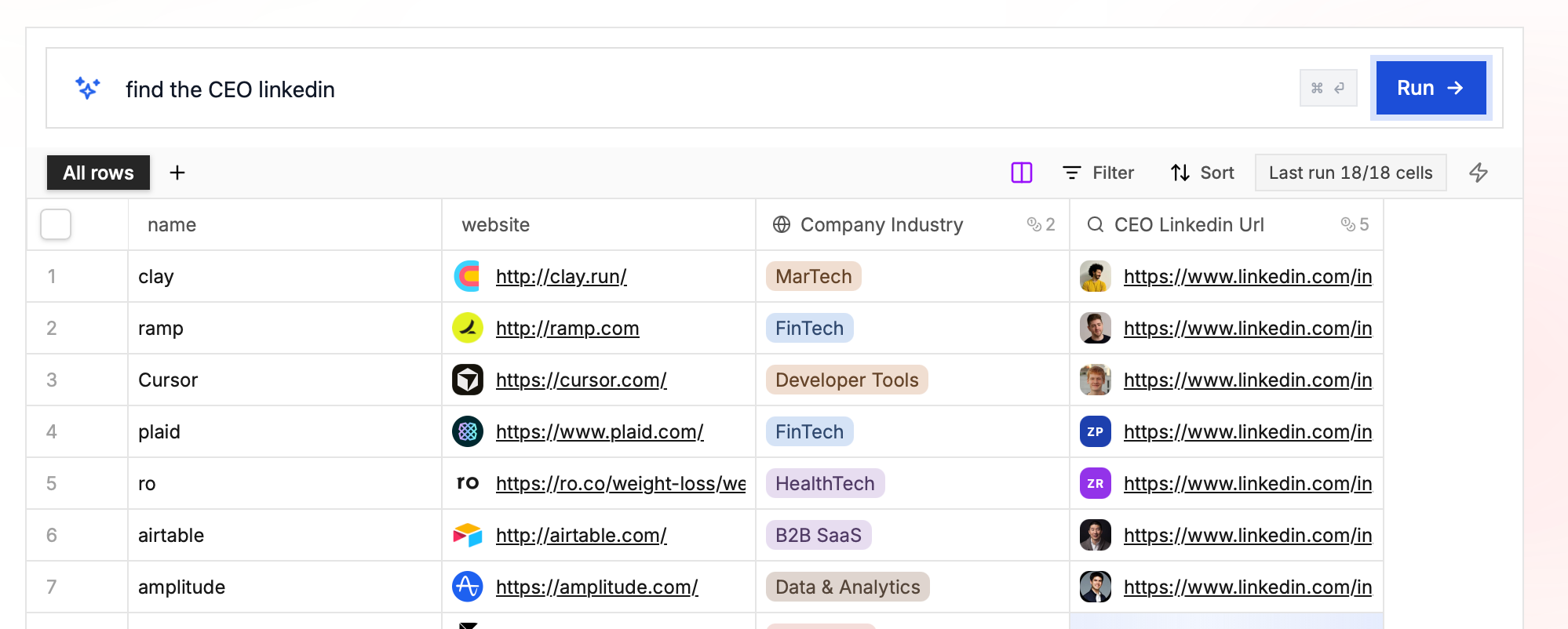Click the FinTech tag in ramp row
The height and width of the screenshot is (629, 1568).
point(810,328)
